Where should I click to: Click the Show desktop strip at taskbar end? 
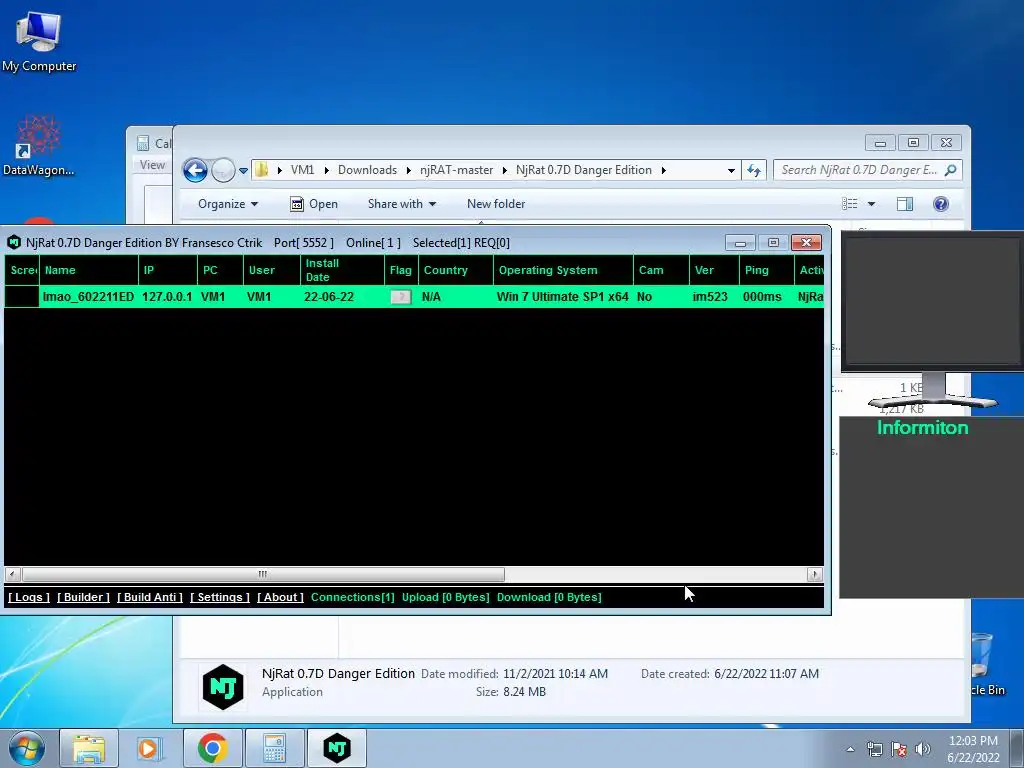point(1019,748)
